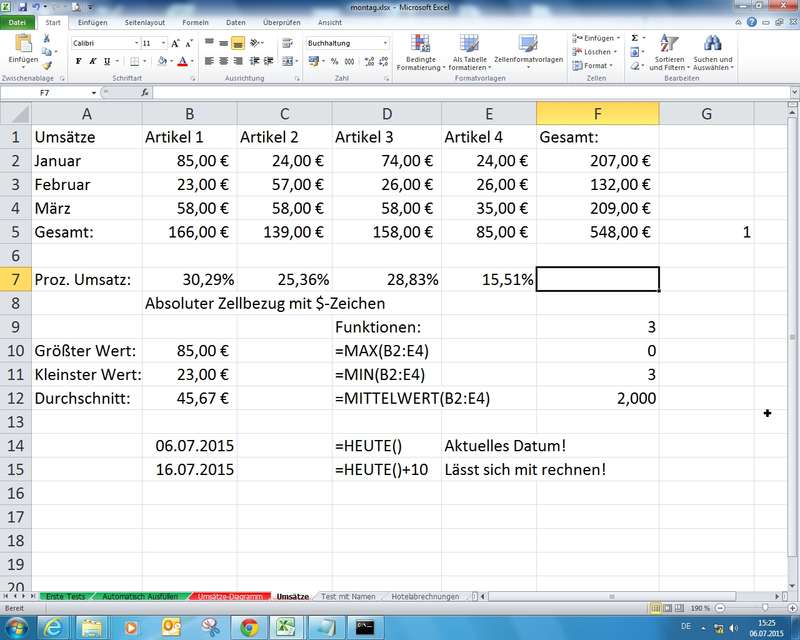Click the increase font size icon

(x=176, y=44)
